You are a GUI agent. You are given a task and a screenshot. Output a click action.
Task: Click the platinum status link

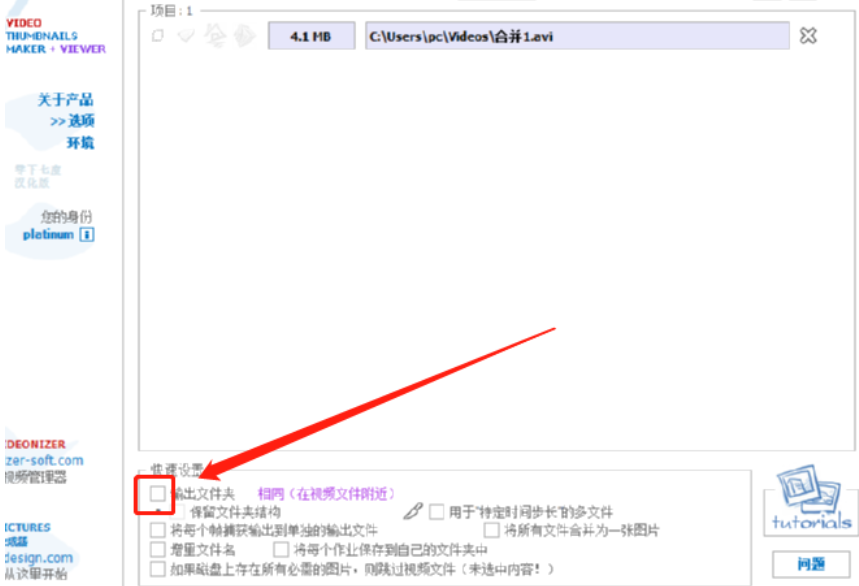(x=48, y=234)
